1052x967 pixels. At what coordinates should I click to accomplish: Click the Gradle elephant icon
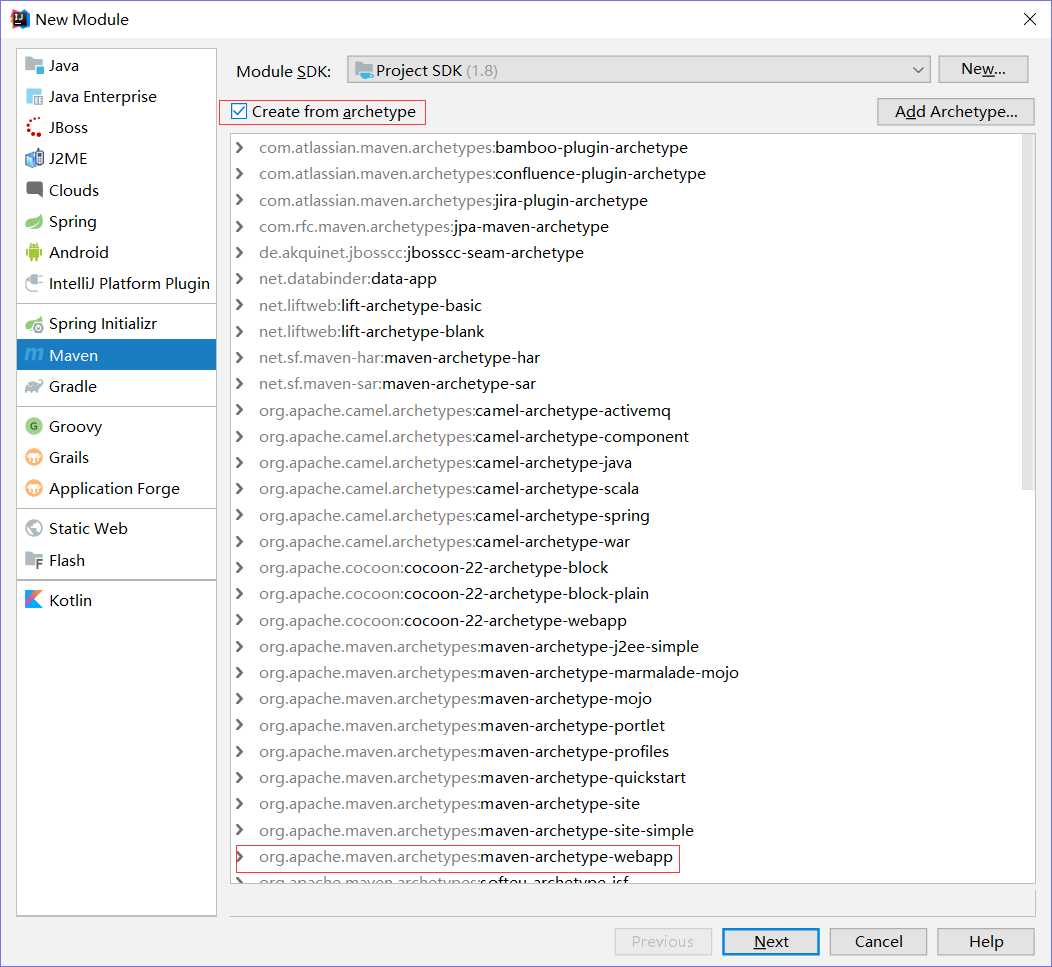[x=34, y=387]
